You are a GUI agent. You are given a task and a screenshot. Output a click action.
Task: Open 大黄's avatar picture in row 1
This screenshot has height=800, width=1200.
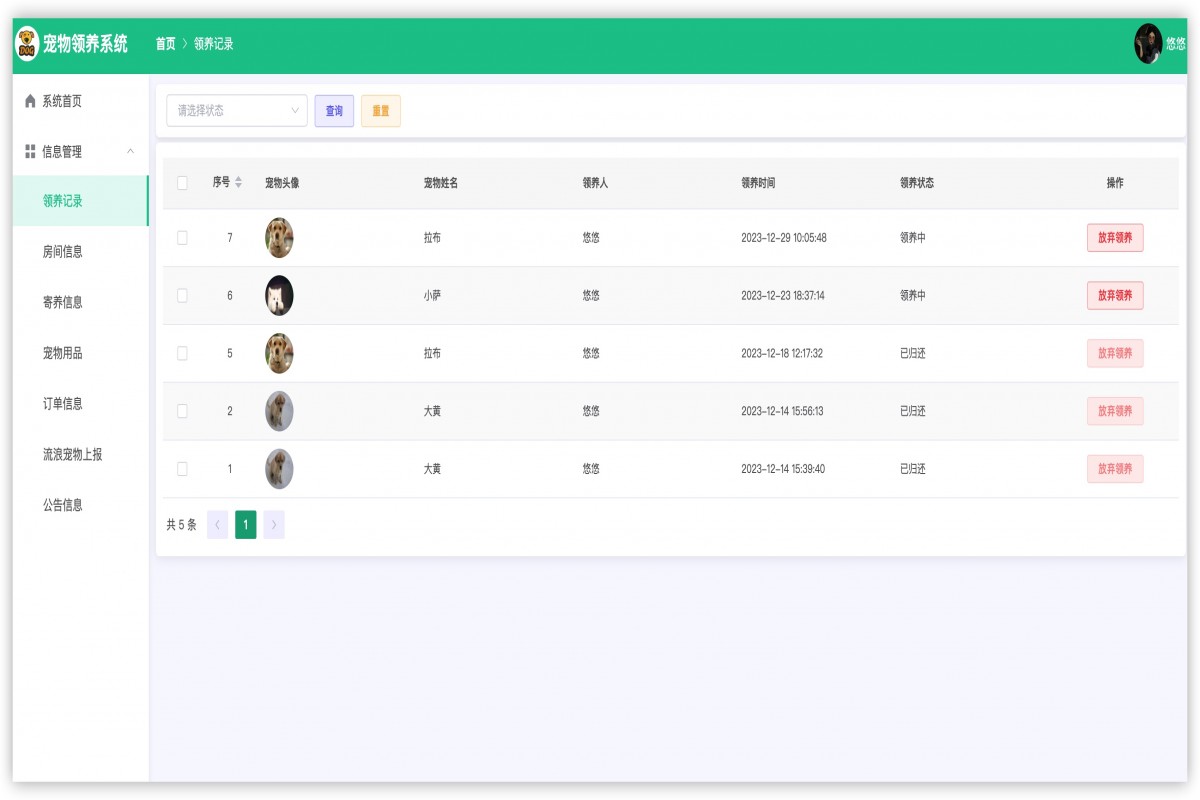tap(278, 469)
